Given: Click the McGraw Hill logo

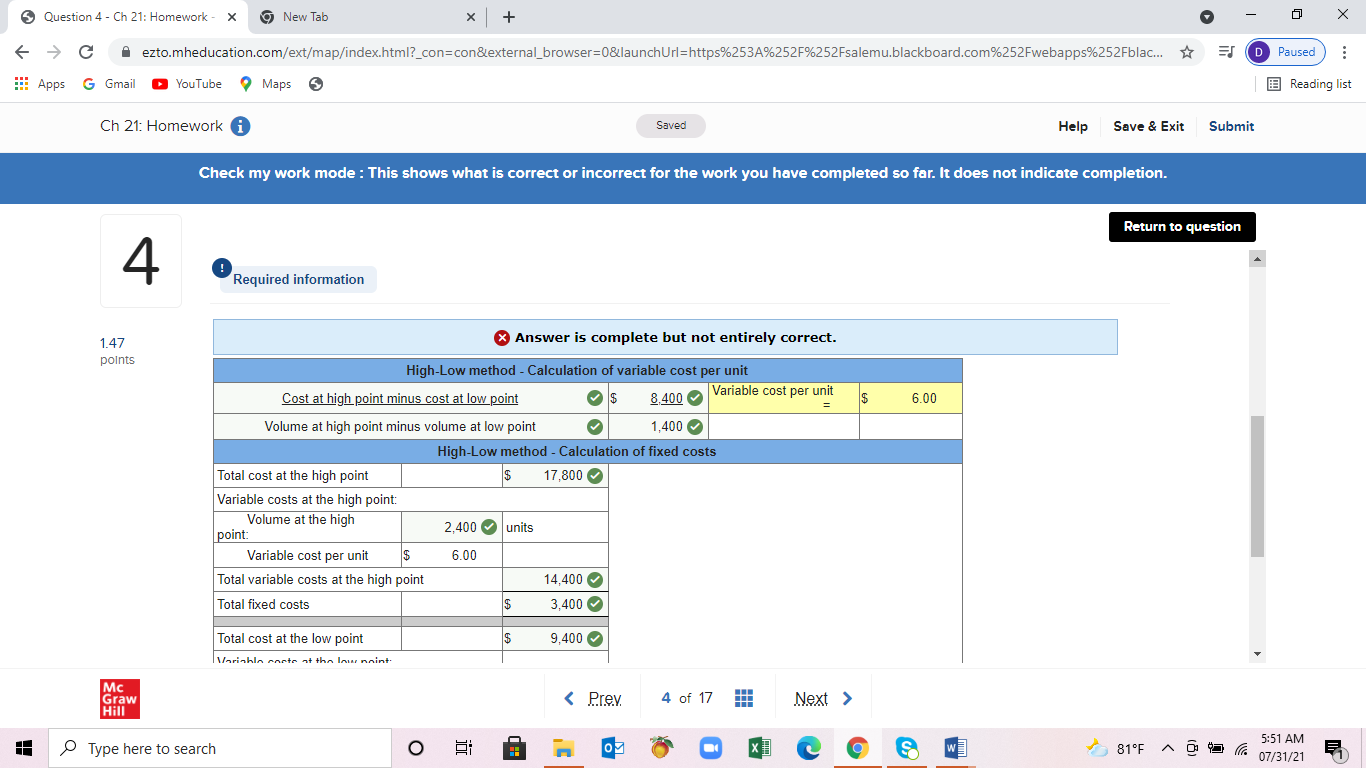Looking at the screenshot, I should (120, 698).
